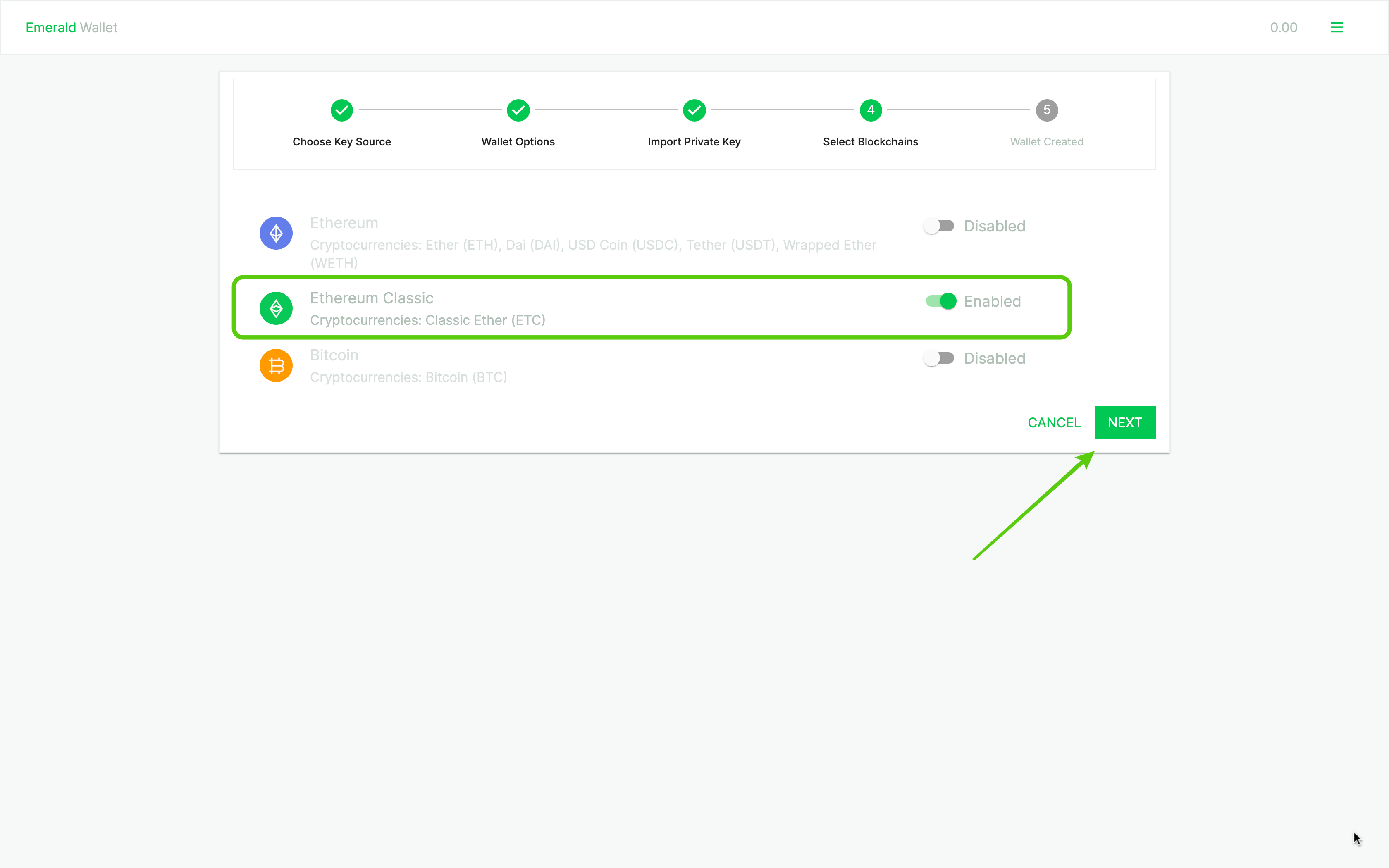Expand the Ethereum Classic cryptocurrencies details
The image size is (1389, 868).
[428, 320]
